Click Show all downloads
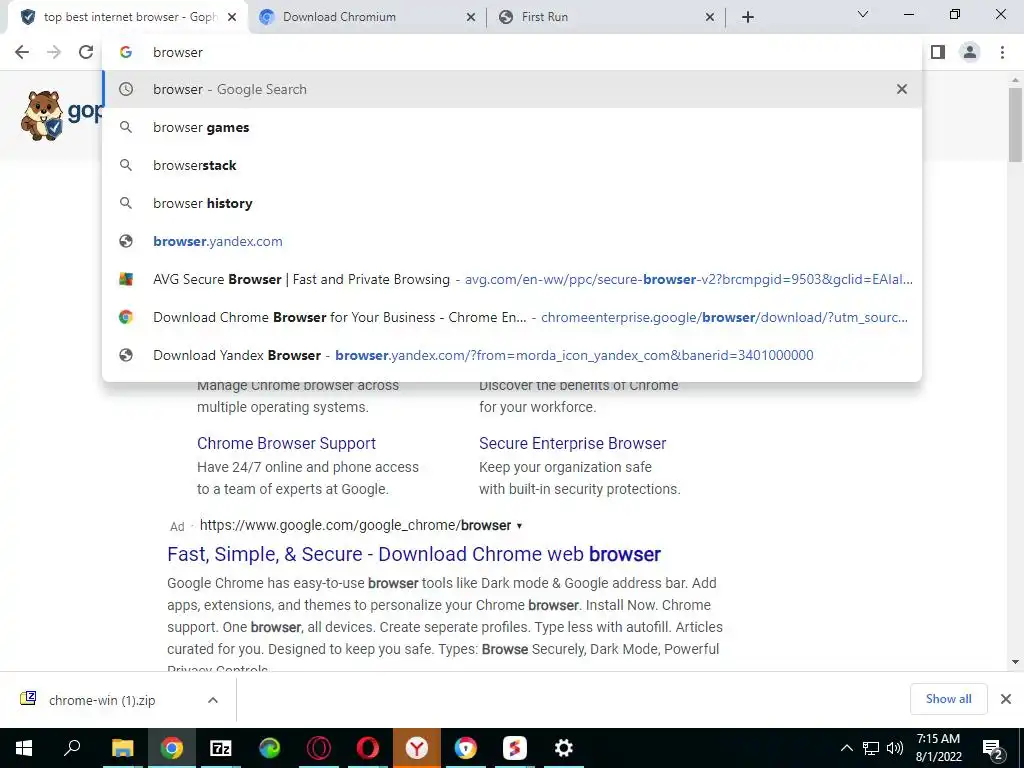Viewport: 1024px width, 768px height. coord(948,699)
